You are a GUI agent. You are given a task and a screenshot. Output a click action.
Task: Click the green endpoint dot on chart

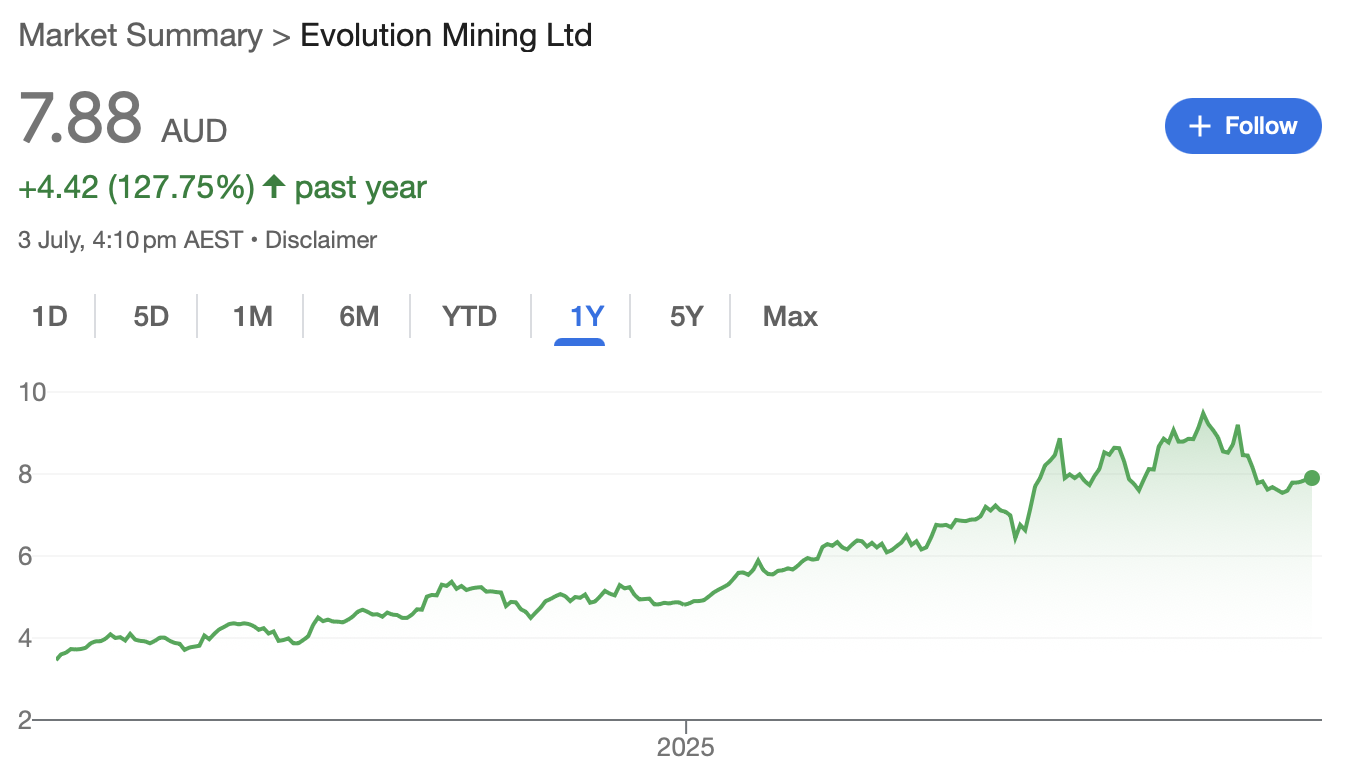pyautogui.click(x=1312, y=478)
